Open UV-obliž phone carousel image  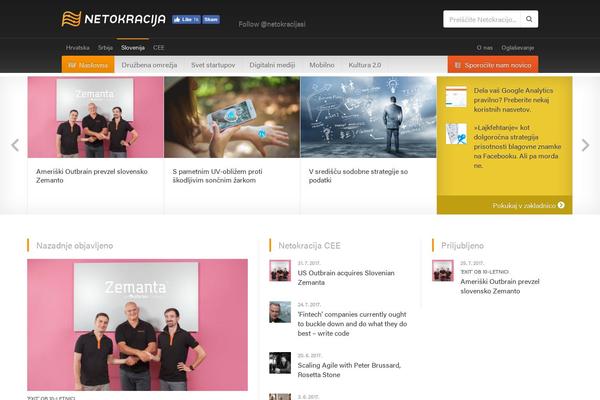232,117
